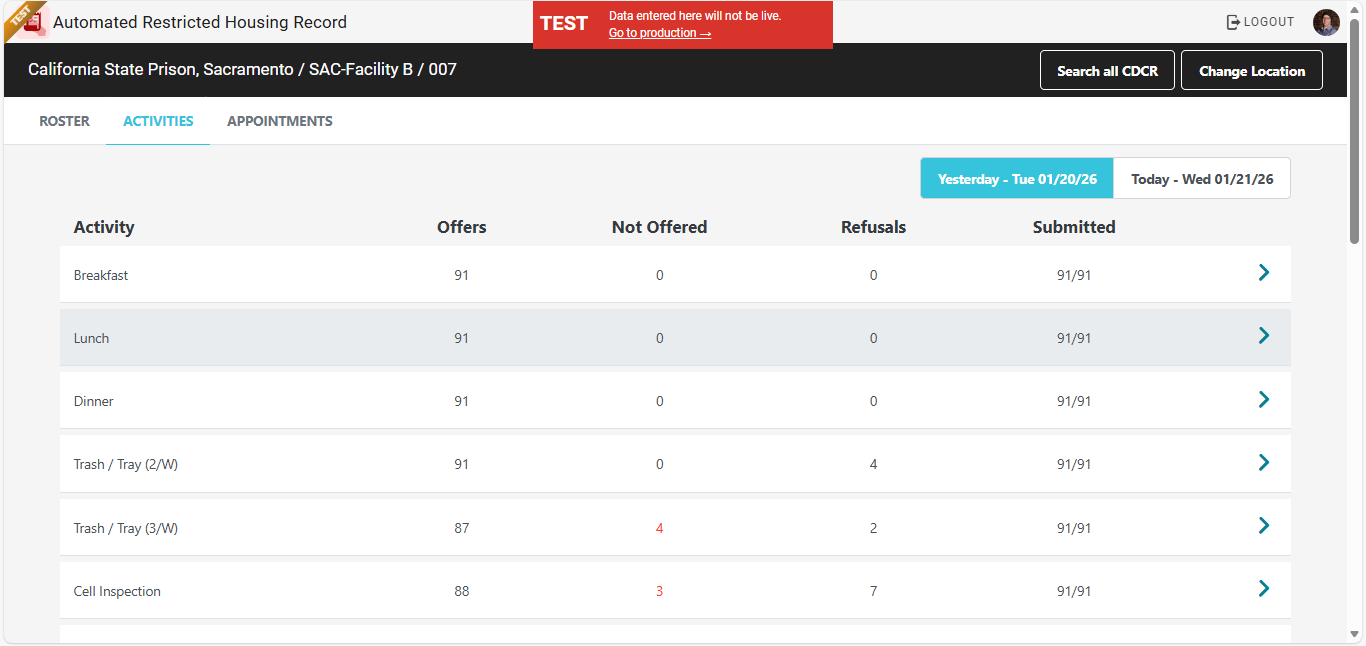
Task: Expand the Dinner row chevron
Action: pos(1264,399)
